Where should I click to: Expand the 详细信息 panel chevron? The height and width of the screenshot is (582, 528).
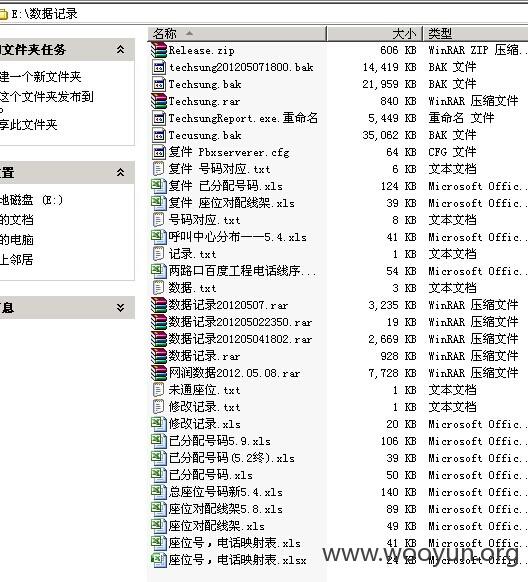coord(120,307)
